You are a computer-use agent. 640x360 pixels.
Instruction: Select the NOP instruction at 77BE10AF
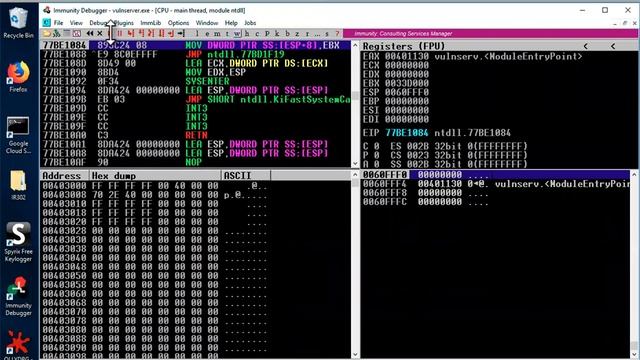195,162
